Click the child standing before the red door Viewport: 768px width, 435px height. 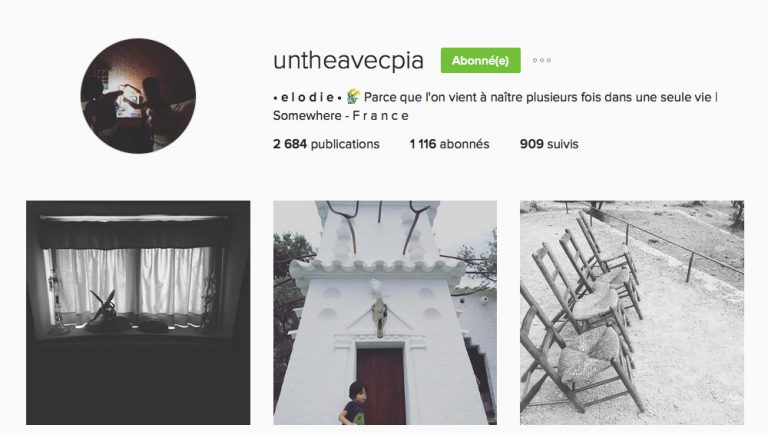point(353,403)
